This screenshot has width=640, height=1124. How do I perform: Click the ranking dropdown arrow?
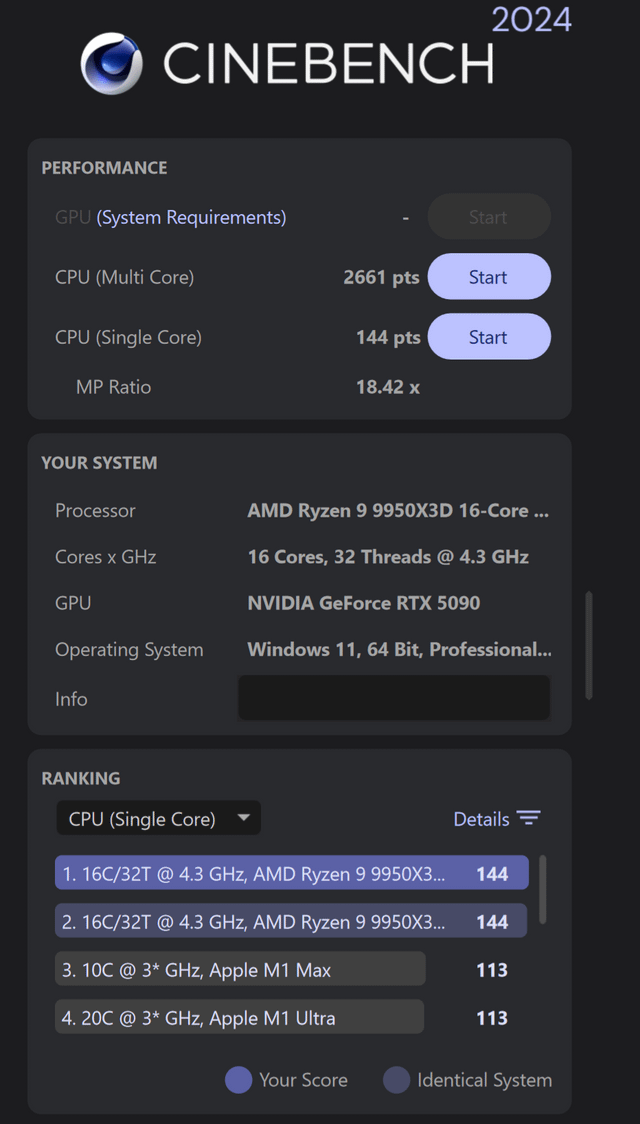244,818
